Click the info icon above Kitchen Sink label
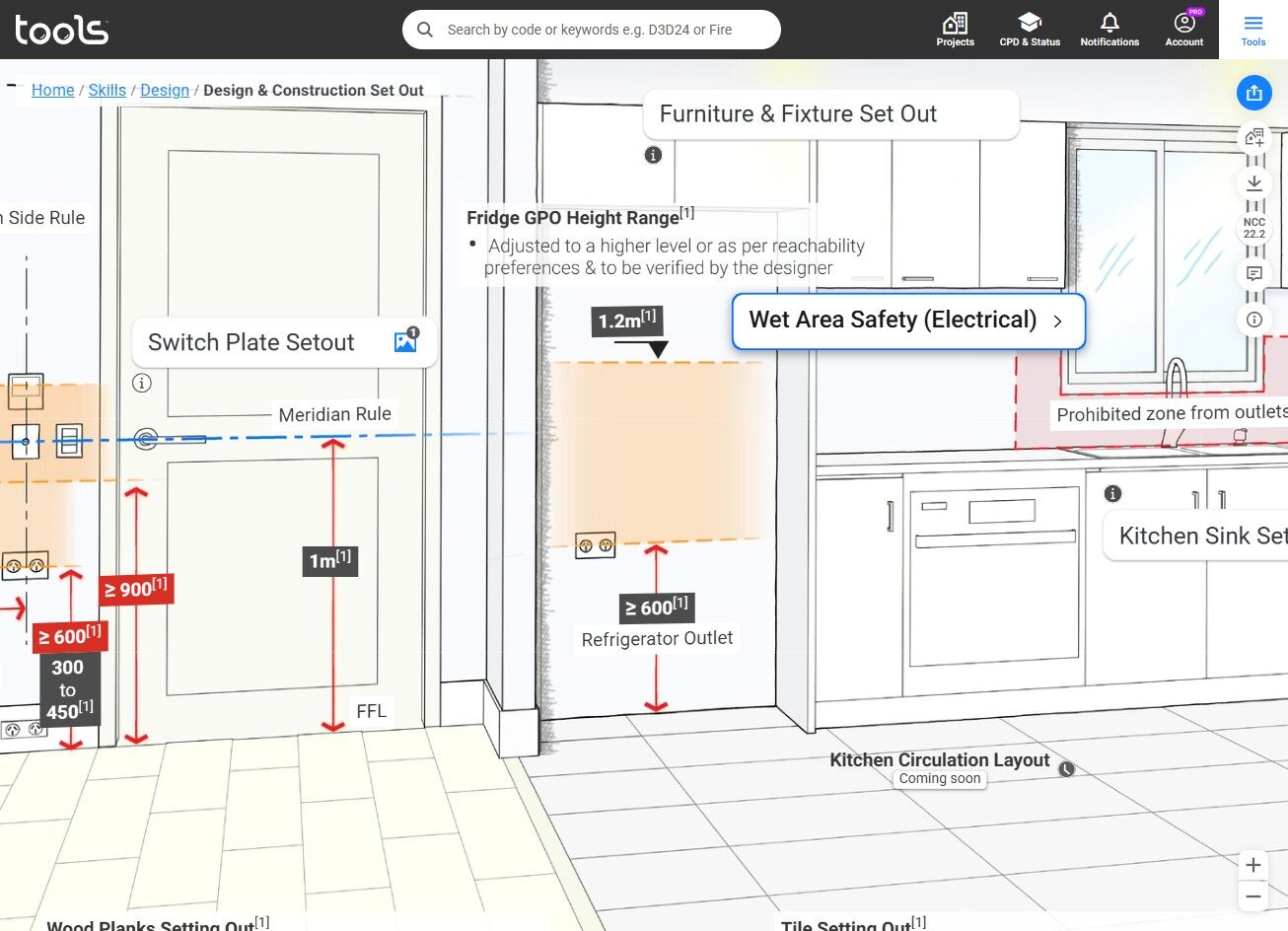 click(x=1112, y=493)
